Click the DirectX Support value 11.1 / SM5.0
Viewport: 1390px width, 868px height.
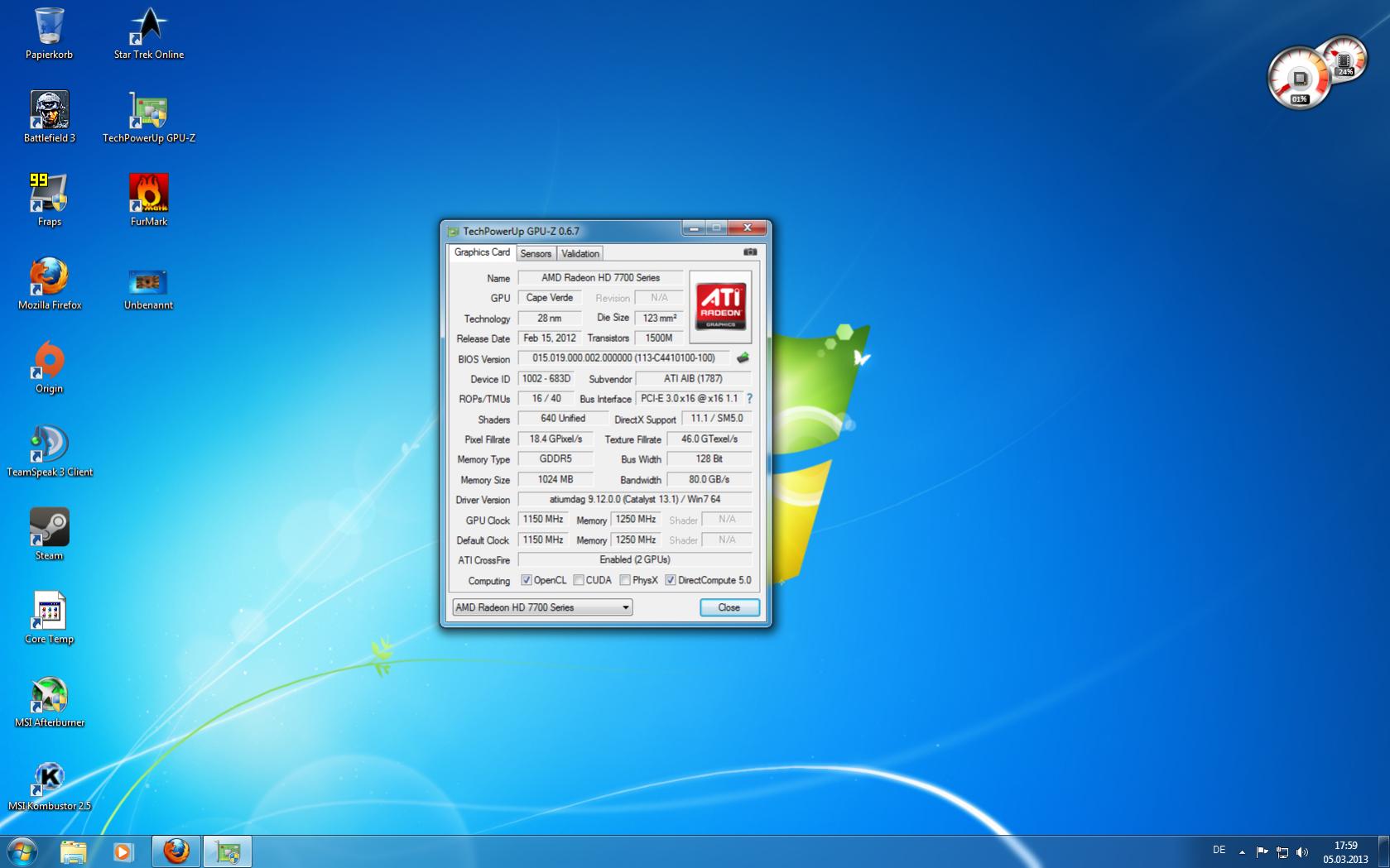[717, 419]
